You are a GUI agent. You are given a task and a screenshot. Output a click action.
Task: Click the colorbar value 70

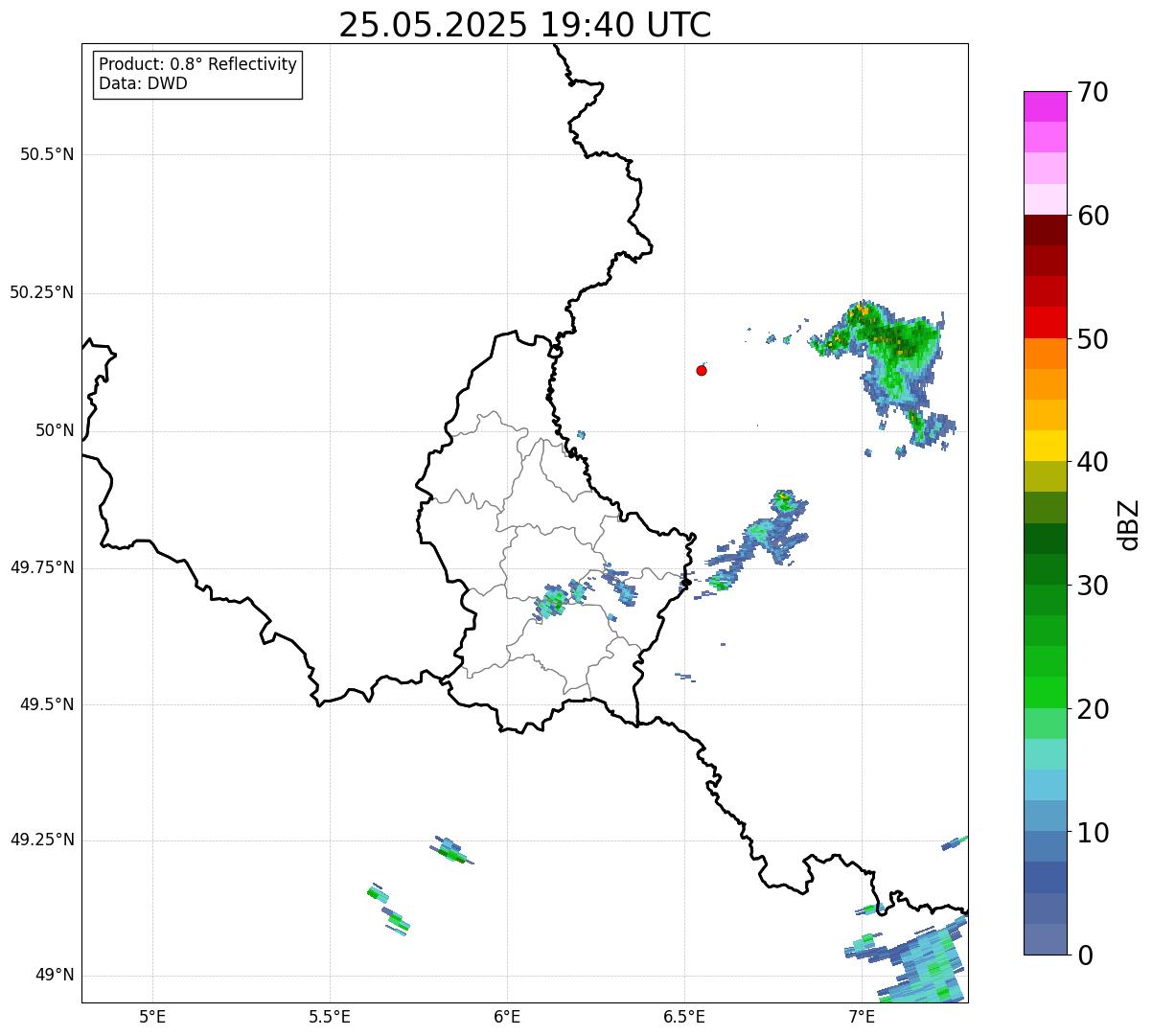(1092, 92)
